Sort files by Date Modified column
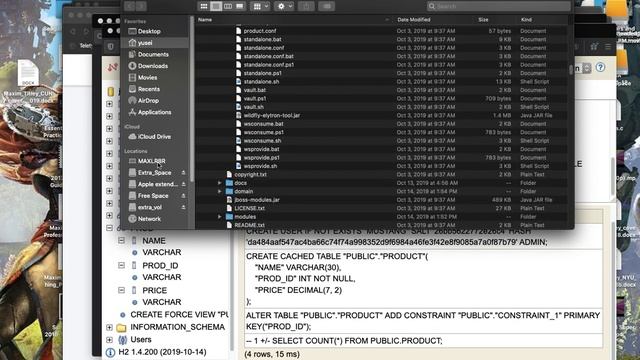Viewport: 640px width, 360px height. click(x=414, y=20)
